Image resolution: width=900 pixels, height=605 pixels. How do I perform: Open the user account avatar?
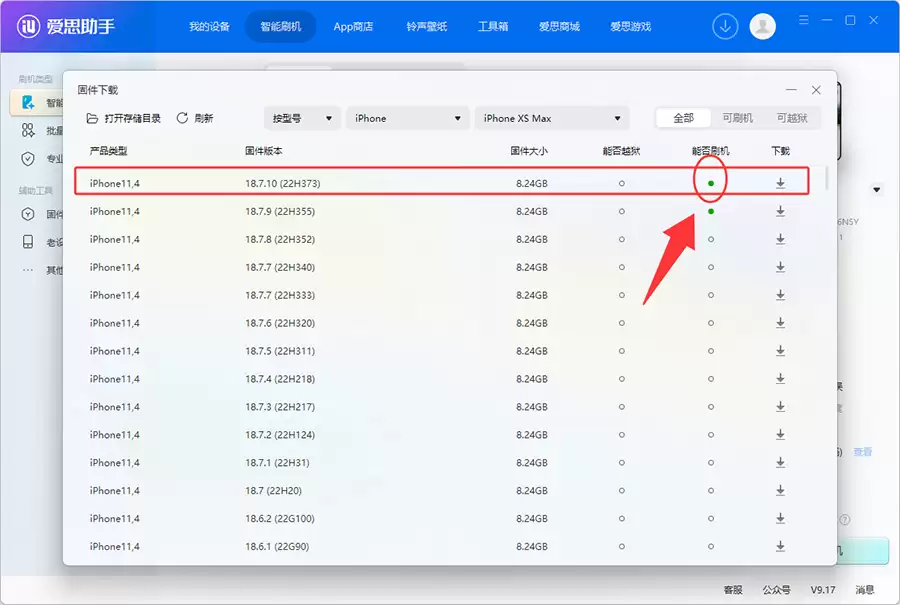coord(762,26)
